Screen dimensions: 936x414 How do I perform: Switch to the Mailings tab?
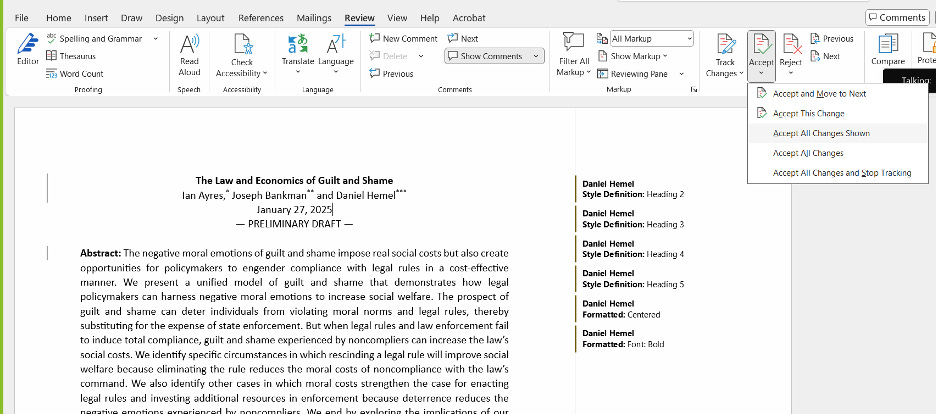313,18
